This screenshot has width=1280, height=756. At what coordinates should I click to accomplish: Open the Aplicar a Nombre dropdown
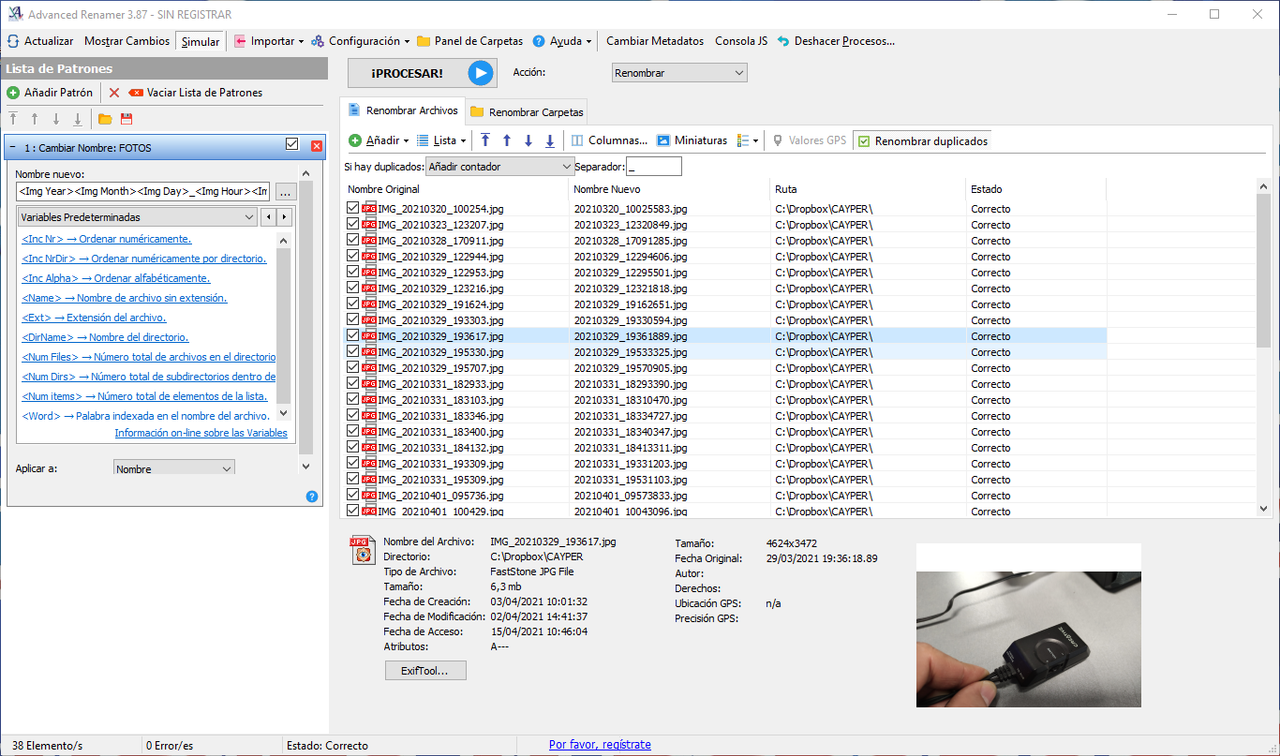174,468
